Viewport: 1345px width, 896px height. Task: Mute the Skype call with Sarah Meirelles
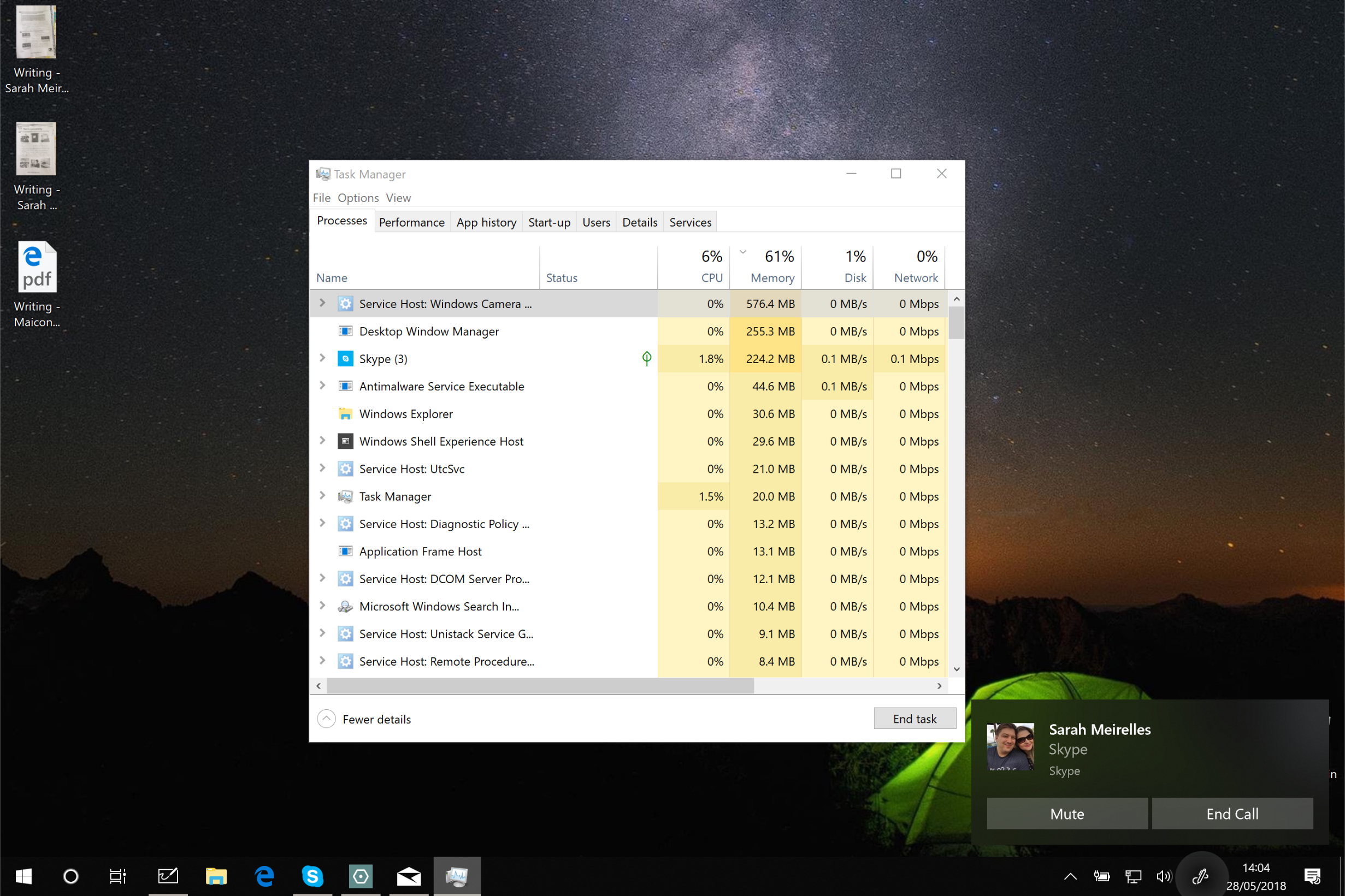point(1066,813)
